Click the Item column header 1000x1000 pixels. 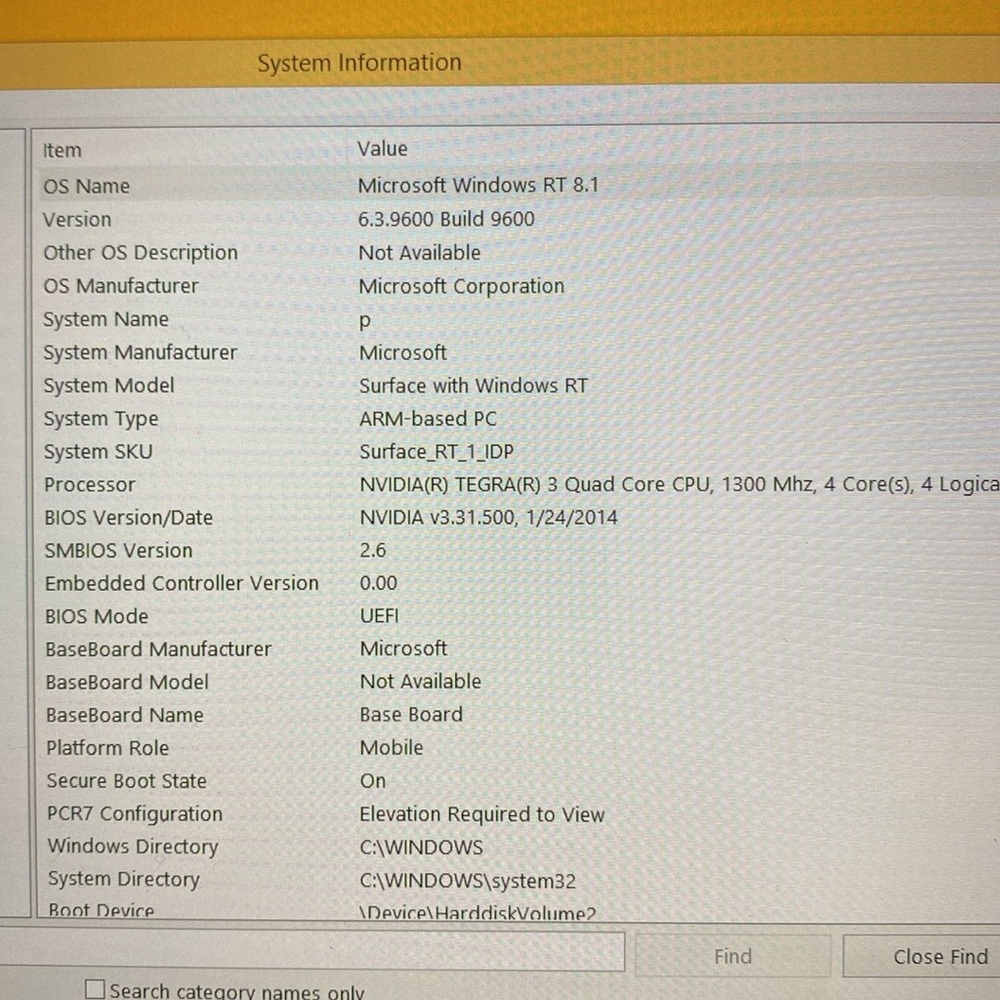click(x=62, y=151)
